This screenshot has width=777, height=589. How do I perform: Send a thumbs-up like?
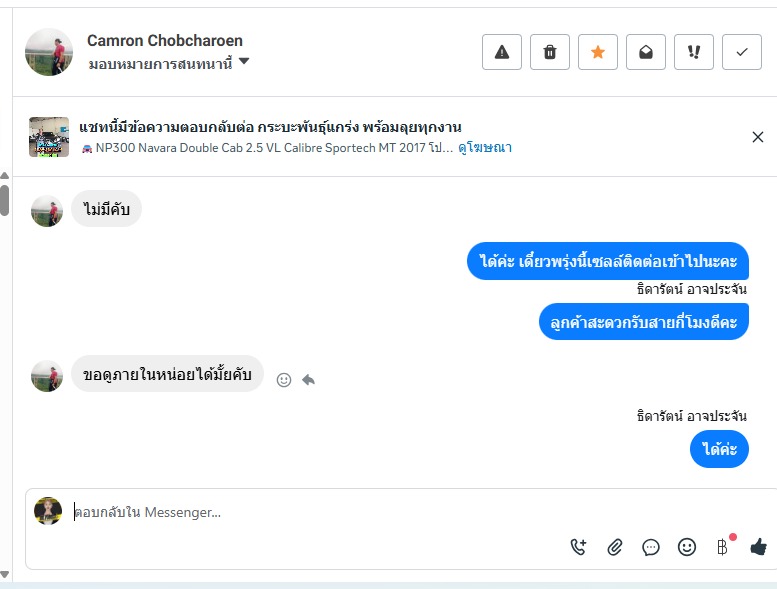pos(758,547)
